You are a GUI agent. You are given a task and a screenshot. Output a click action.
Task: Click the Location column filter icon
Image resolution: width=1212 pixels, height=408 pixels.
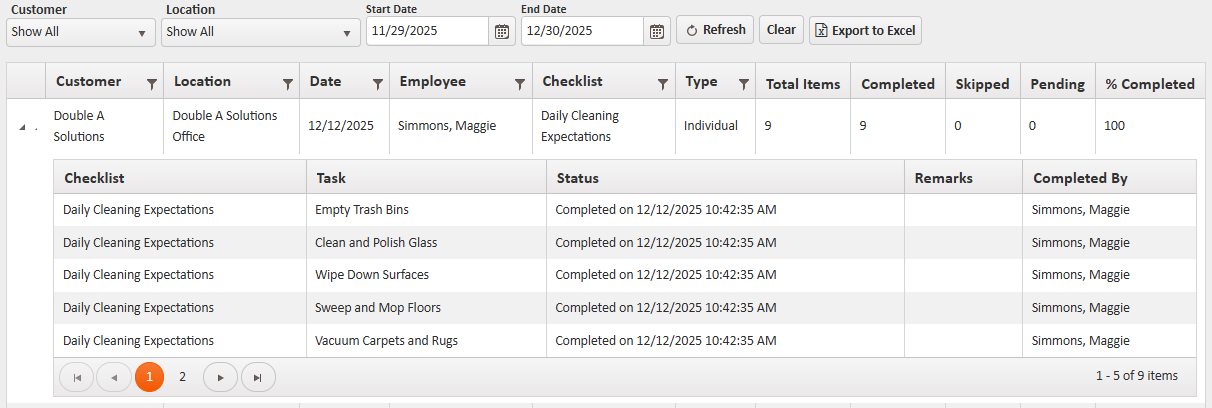coord(288,84)
